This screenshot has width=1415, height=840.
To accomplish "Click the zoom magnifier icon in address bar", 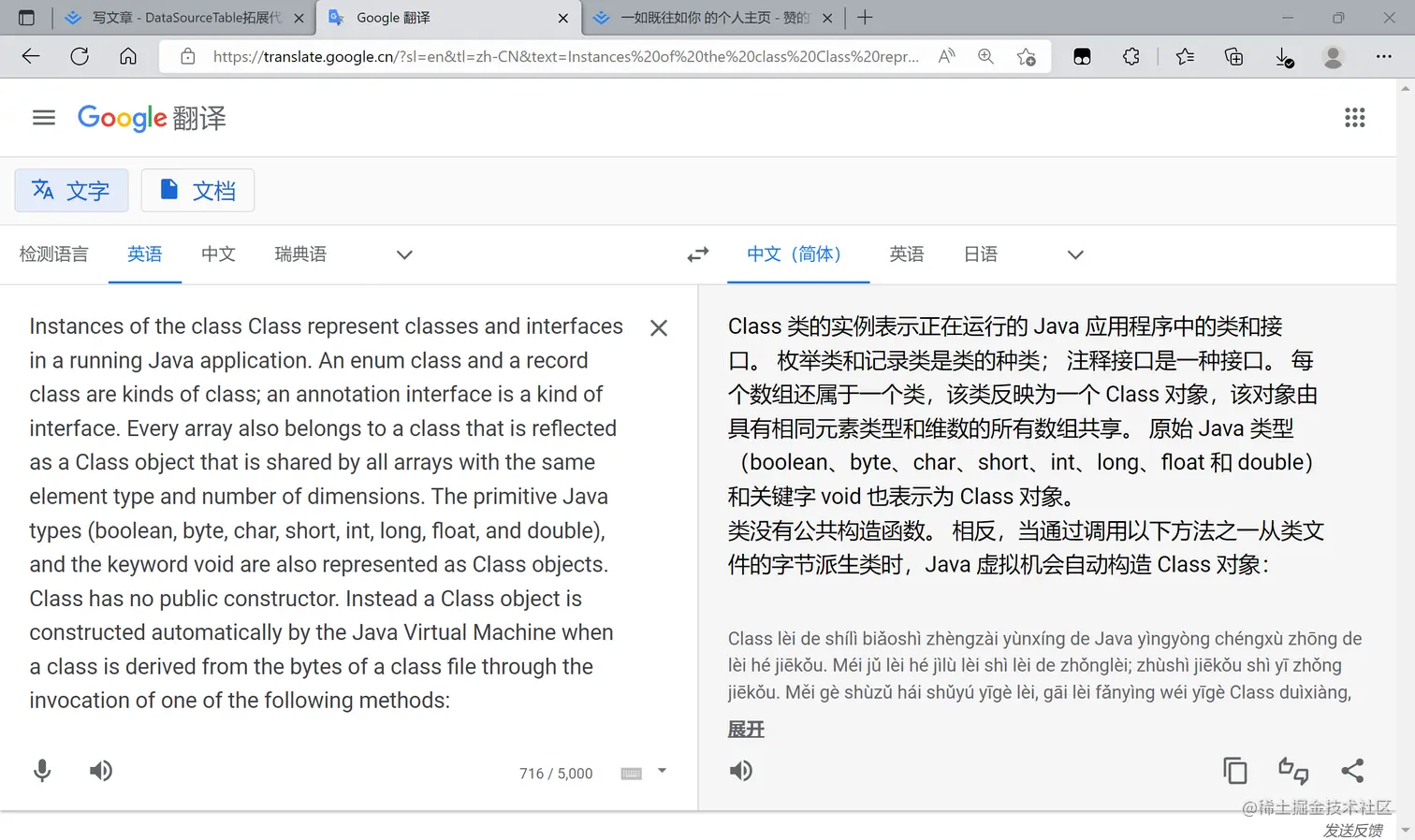I will (986, 57).
